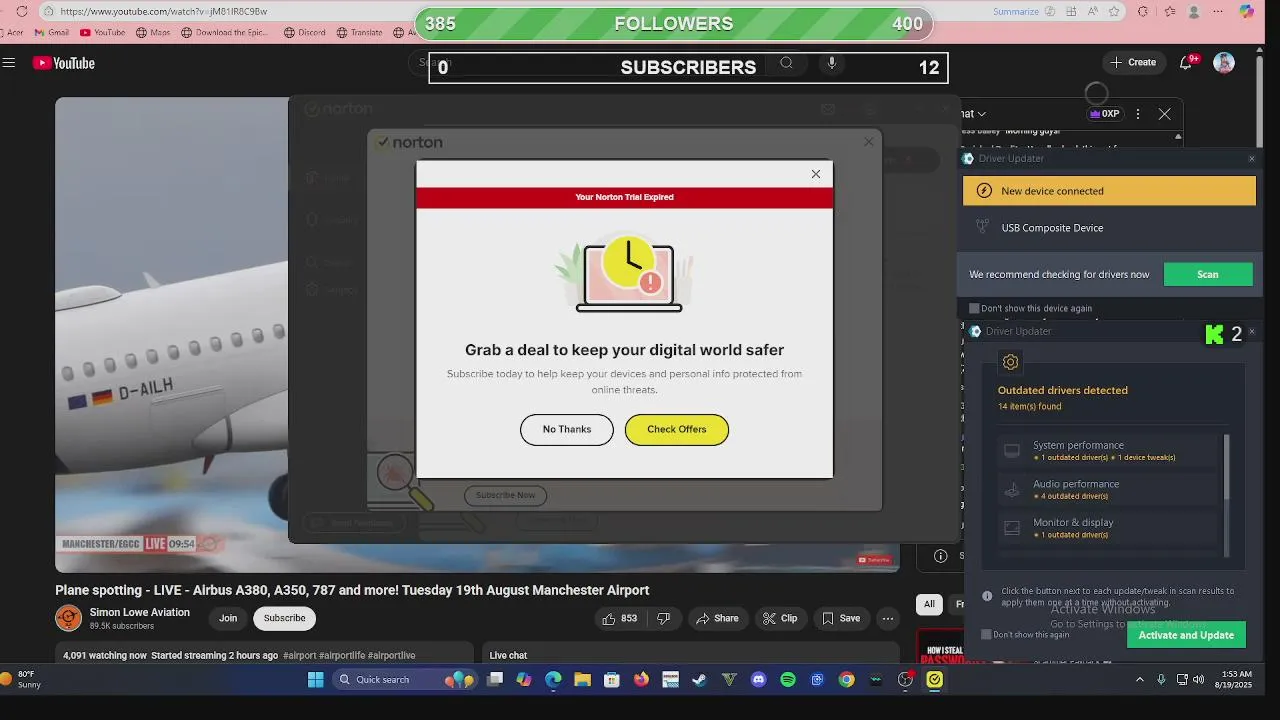Click the voice search microphone icon
This screenshot has height=720, width=1280.
point(831,63)
